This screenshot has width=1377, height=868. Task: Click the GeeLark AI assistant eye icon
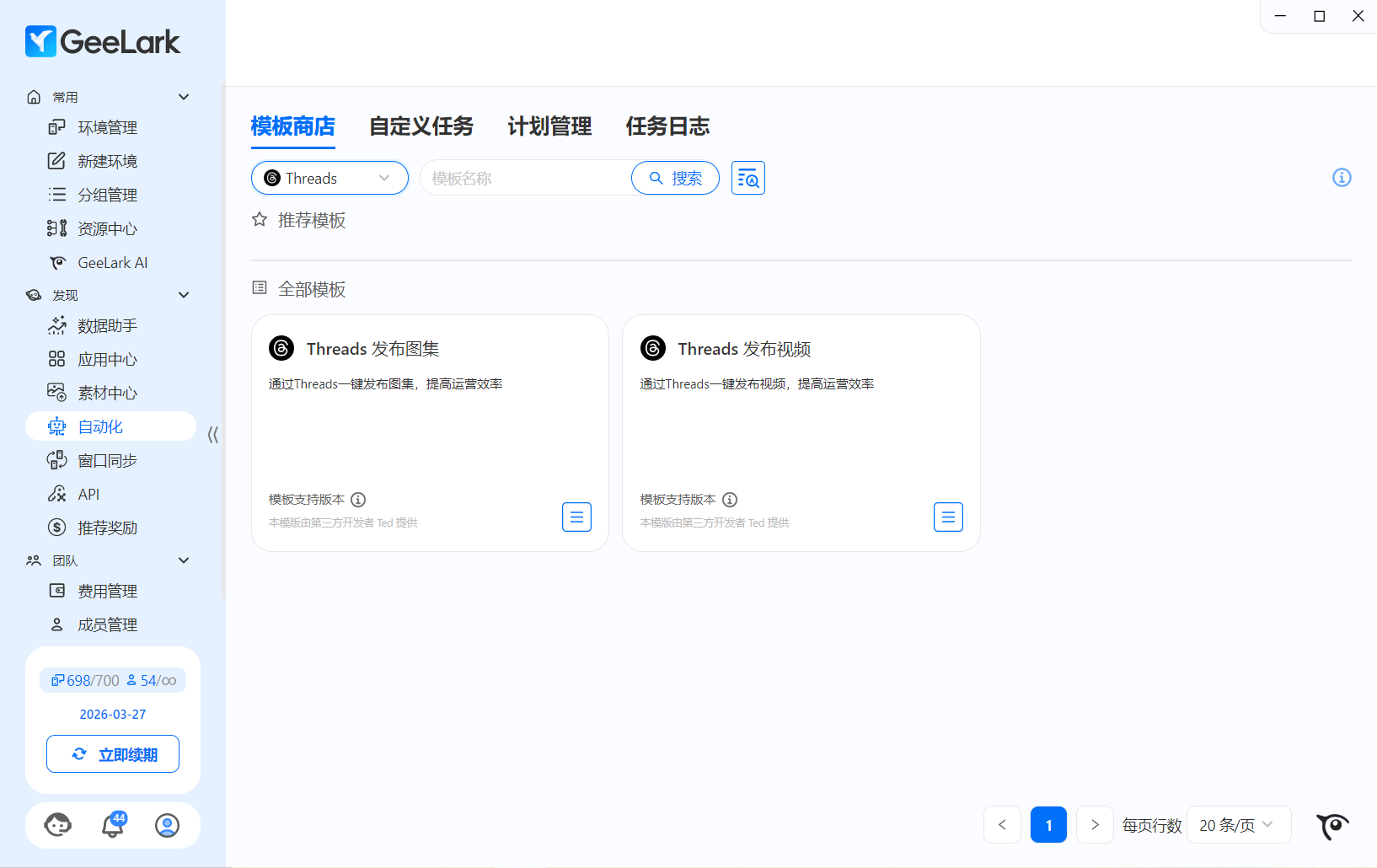tap(1332, 826)
